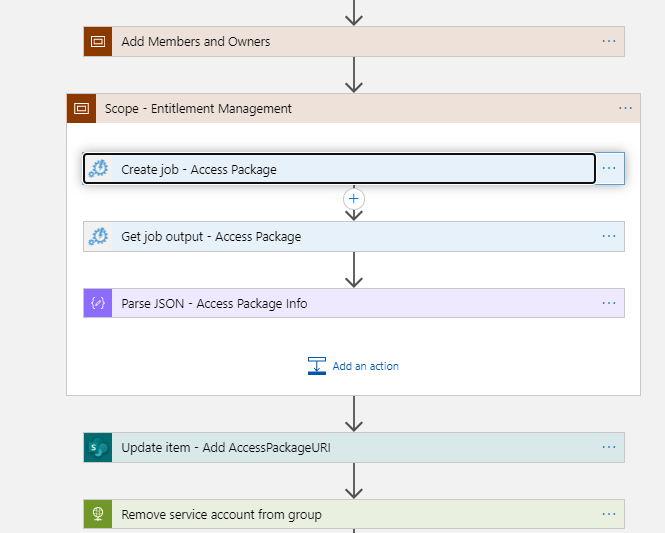Open the ellipsis menu for Scope - Entitlement Management
The height and width of the screenshot is (533, 665).
click(626, 108)
